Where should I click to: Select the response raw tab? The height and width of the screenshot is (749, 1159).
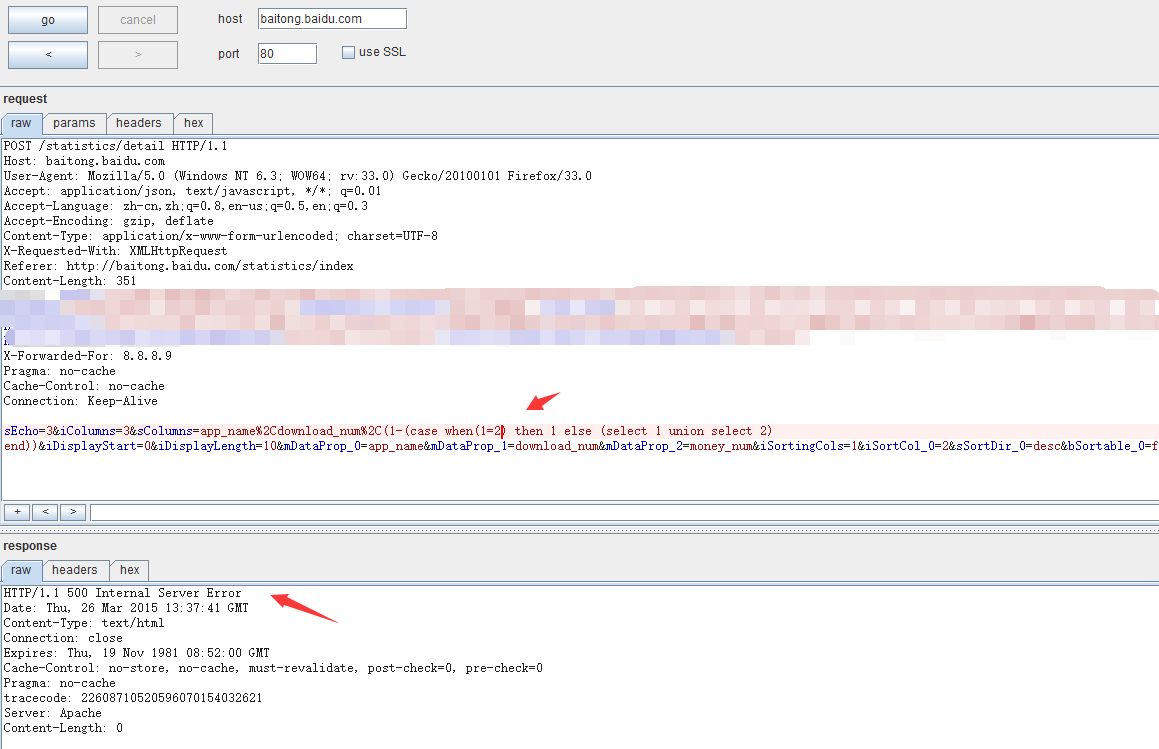(x=21, y=570)
